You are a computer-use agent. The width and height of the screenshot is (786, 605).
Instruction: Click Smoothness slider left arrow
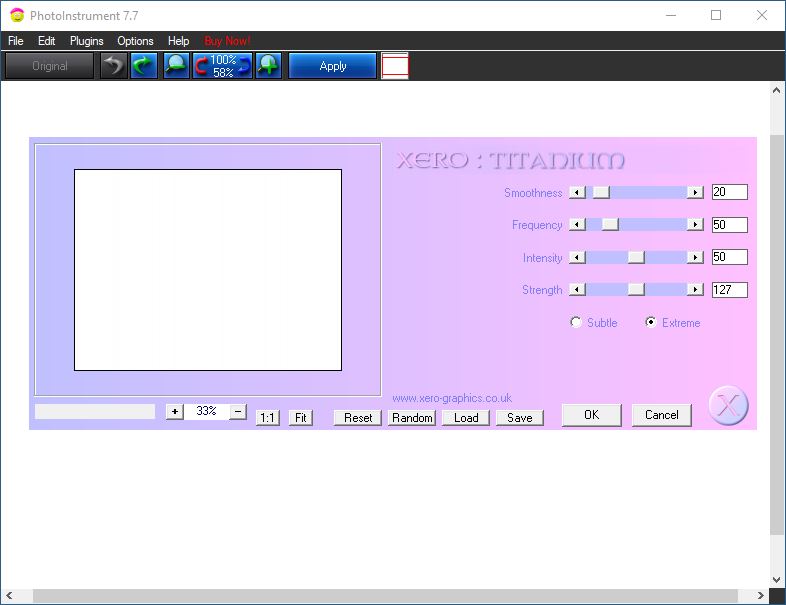click(577, 192)
